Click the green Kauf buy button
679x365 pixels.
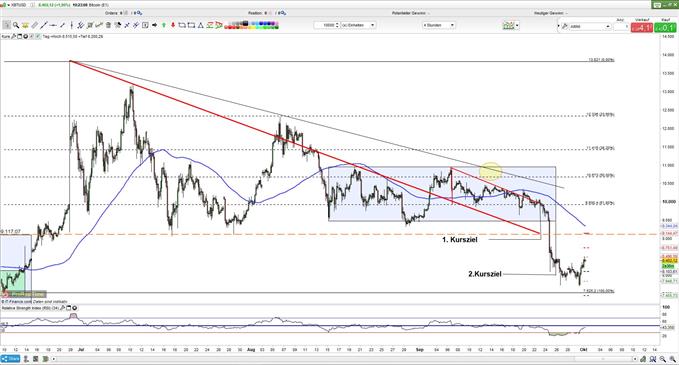pyautogui.click(x=665, y=28)
